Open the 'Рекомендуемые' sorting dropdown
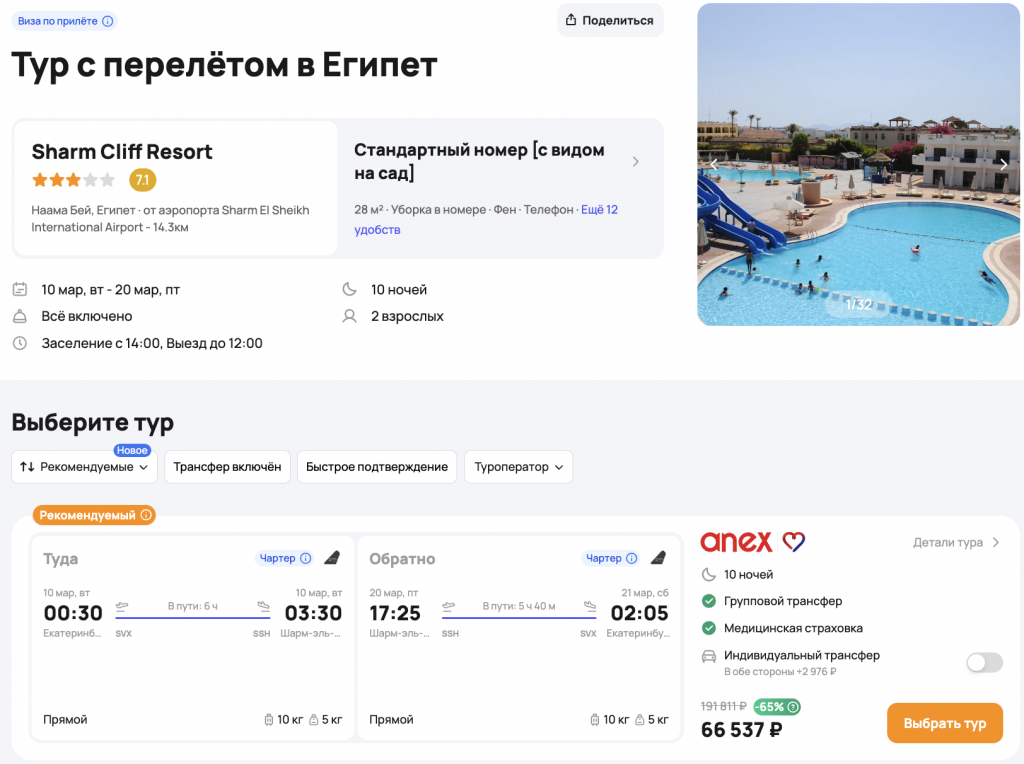Screen dimensions: 1024x764 tap(85, 467)
